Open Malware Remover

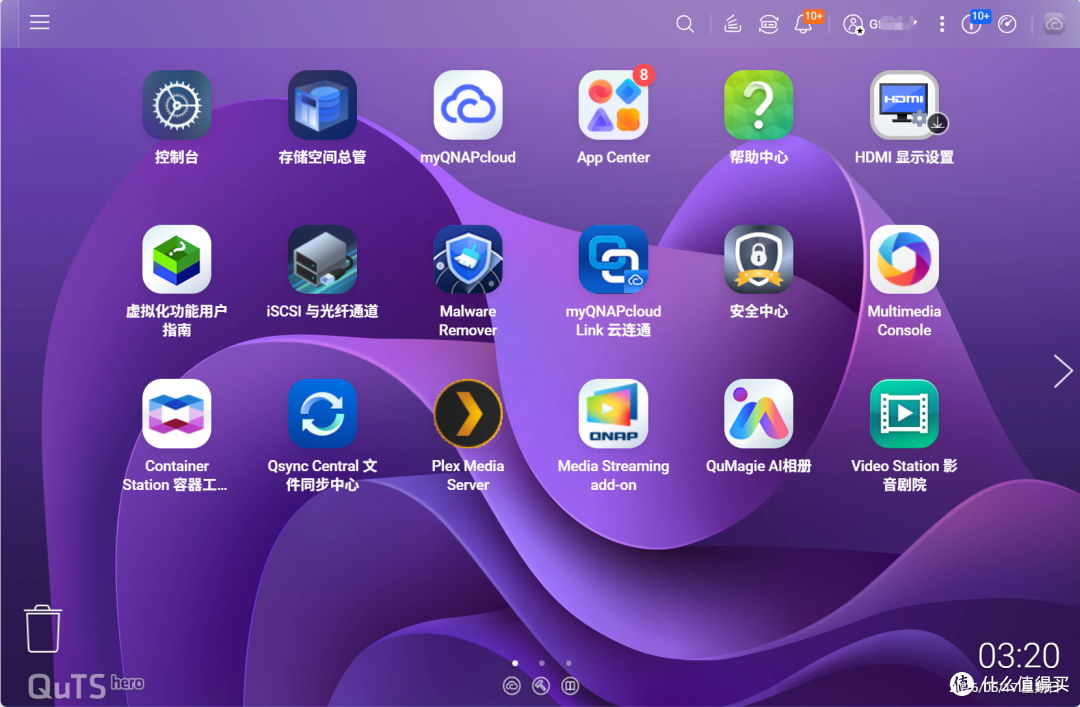468,259
